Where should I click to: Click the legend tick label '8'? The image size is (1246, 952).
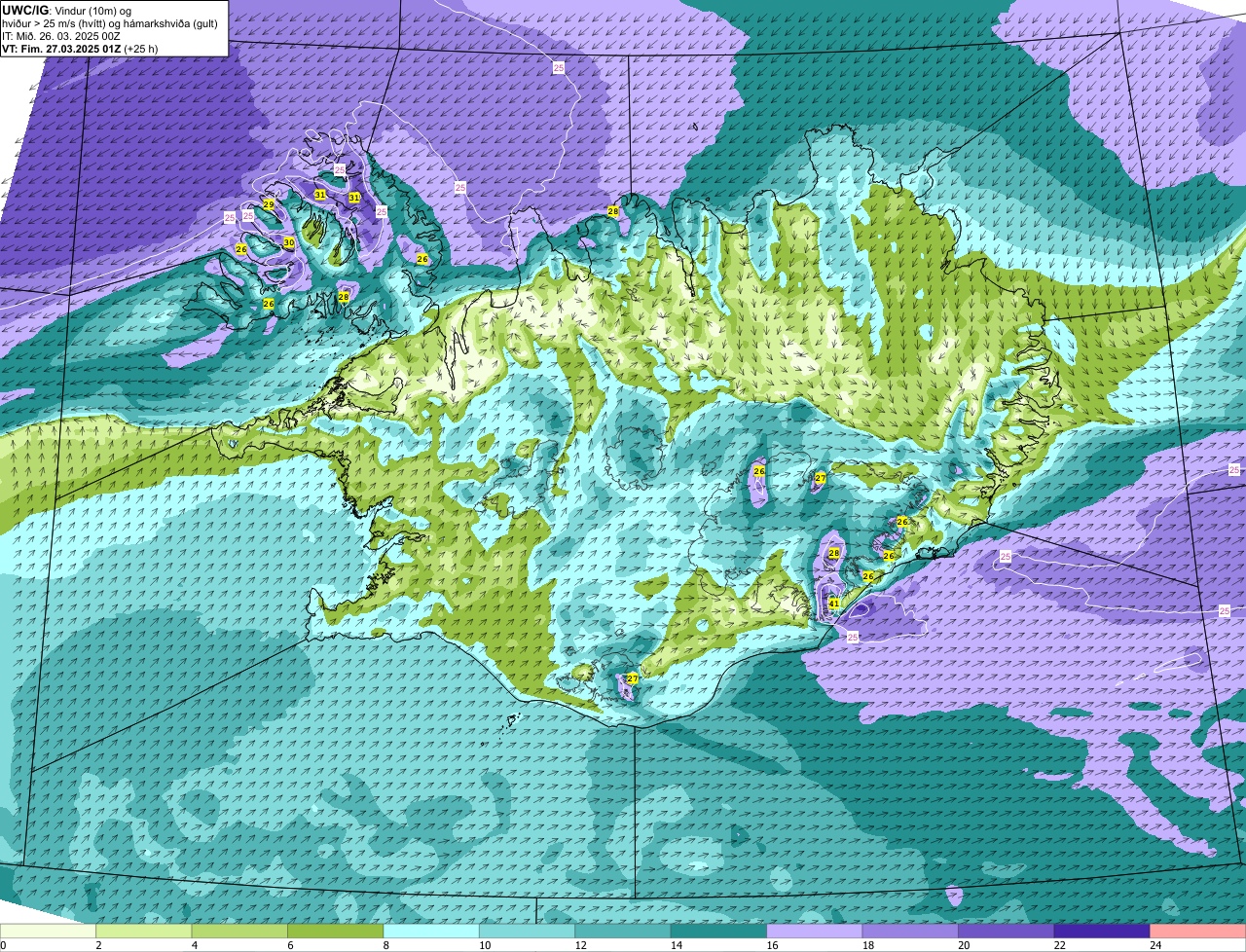pyautogui.click(x=385, y=944)
